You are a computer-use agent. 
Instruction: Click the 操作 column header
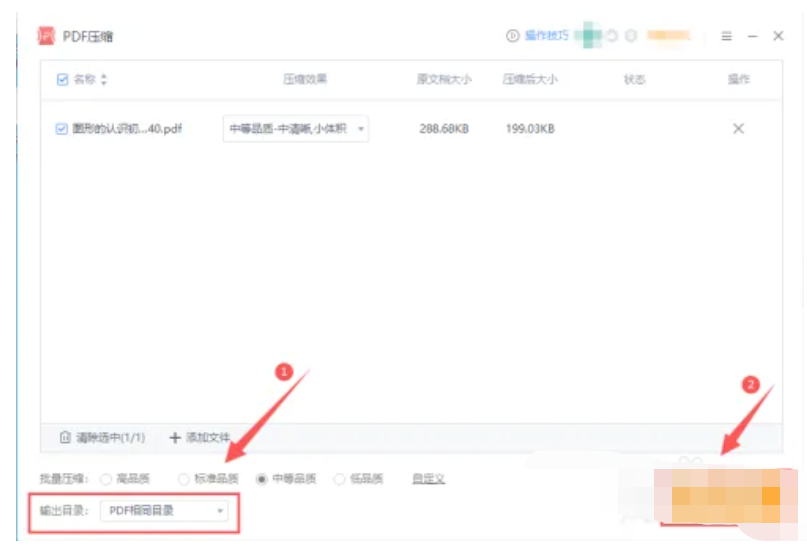(739, 79)
